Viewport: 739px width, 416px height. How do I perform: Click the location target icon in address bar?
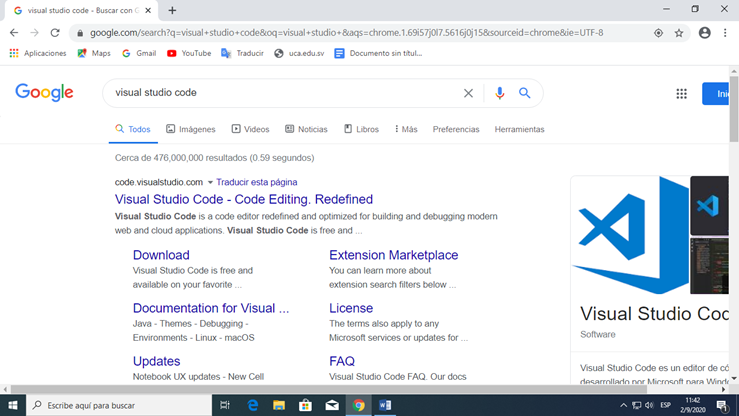[x=658, y=33]
